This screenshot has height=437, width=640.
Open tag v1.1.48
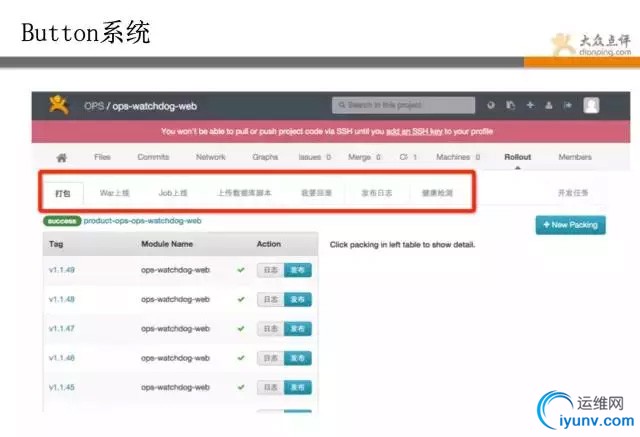pos(62,299)
